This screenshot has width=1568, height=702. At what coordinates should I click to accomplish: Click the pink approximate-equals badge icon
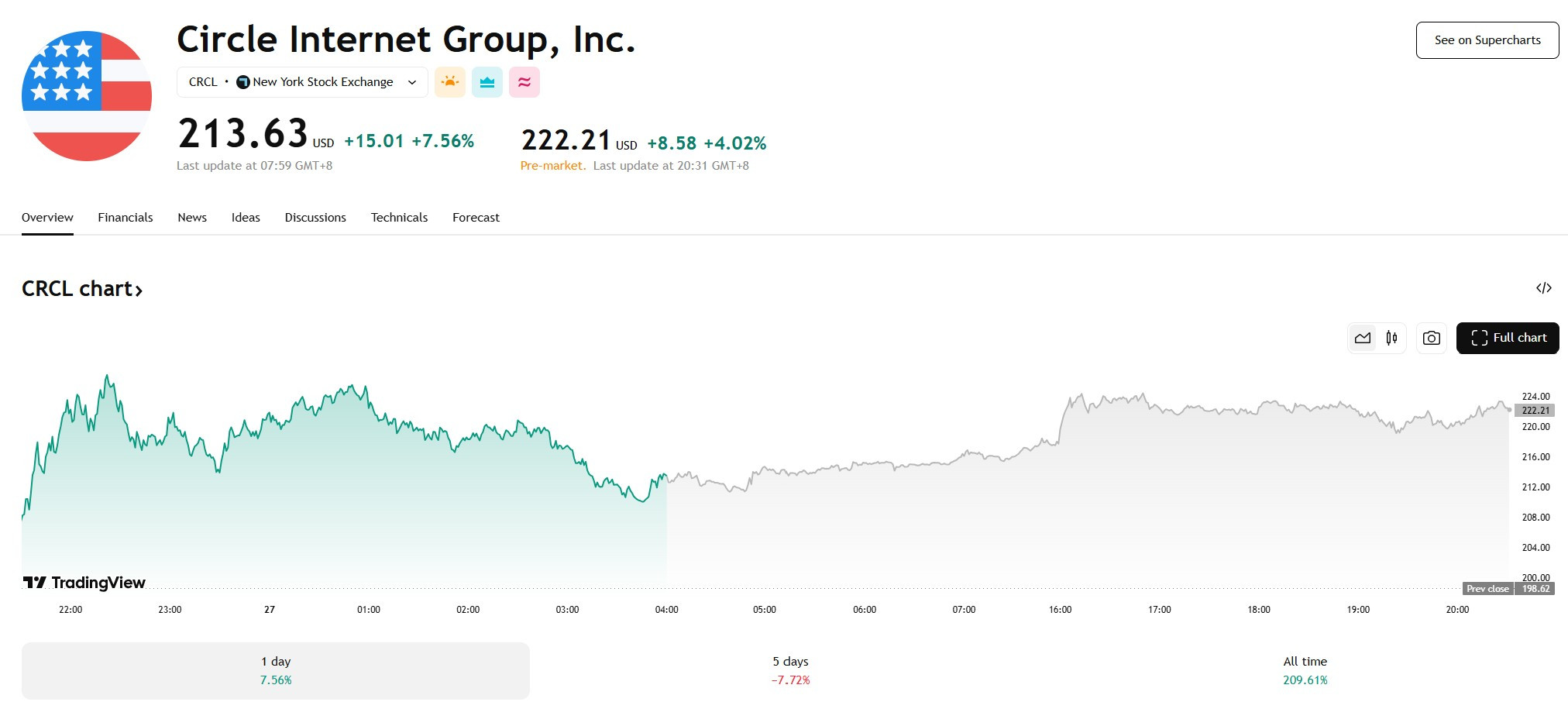click(x=524, y=82)
